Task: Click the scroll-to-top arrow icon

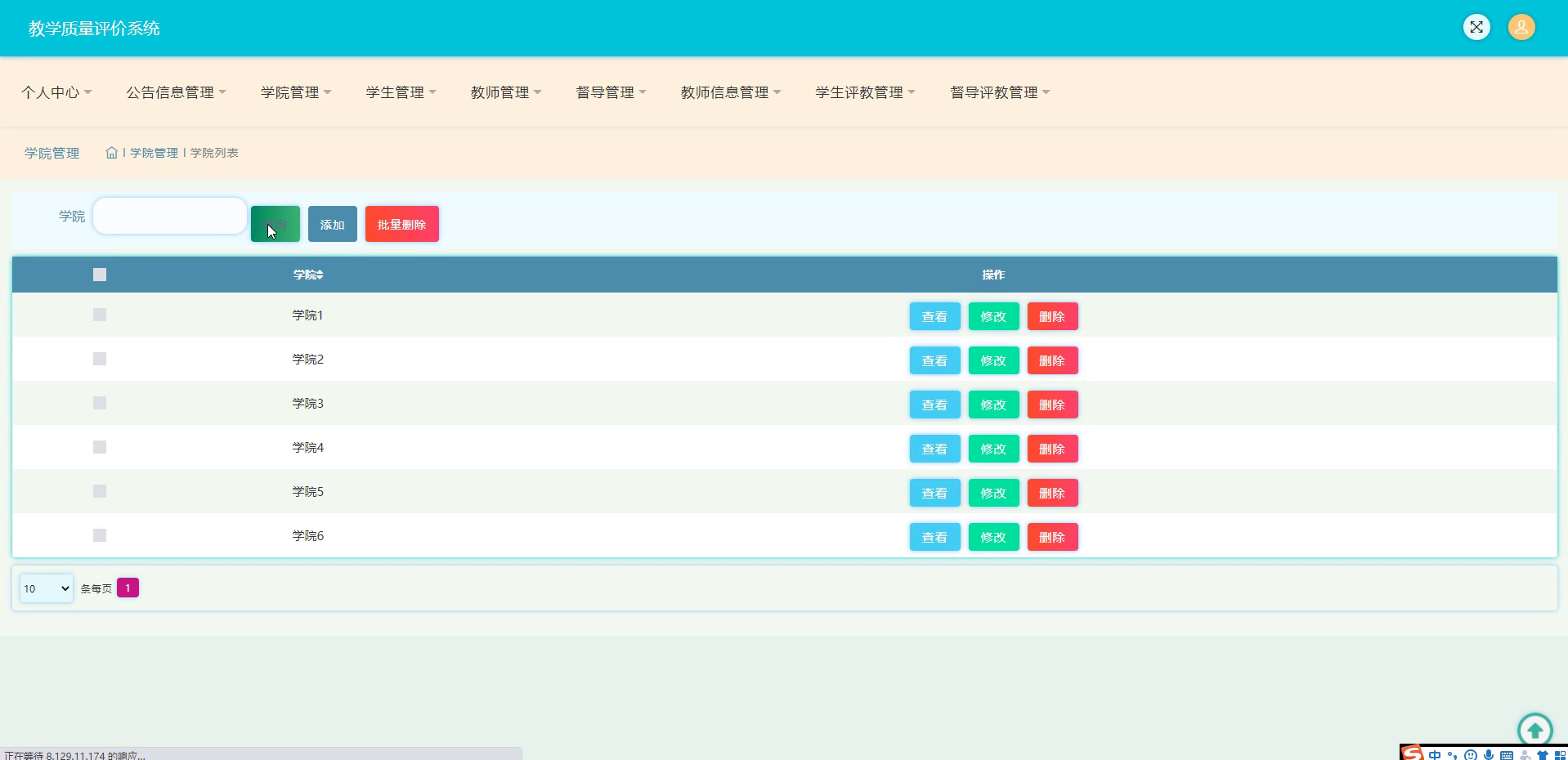Action: (x=1534, y=730)
